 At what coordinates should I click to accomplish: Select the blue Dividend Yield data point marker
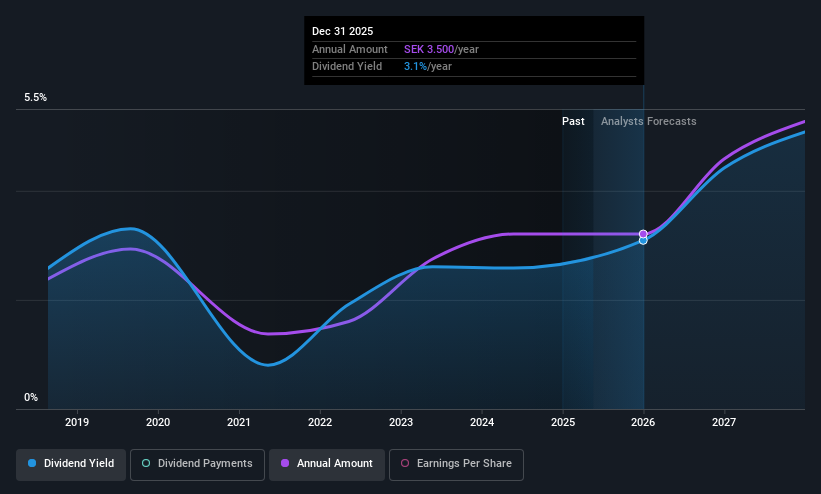click(643, 240)
